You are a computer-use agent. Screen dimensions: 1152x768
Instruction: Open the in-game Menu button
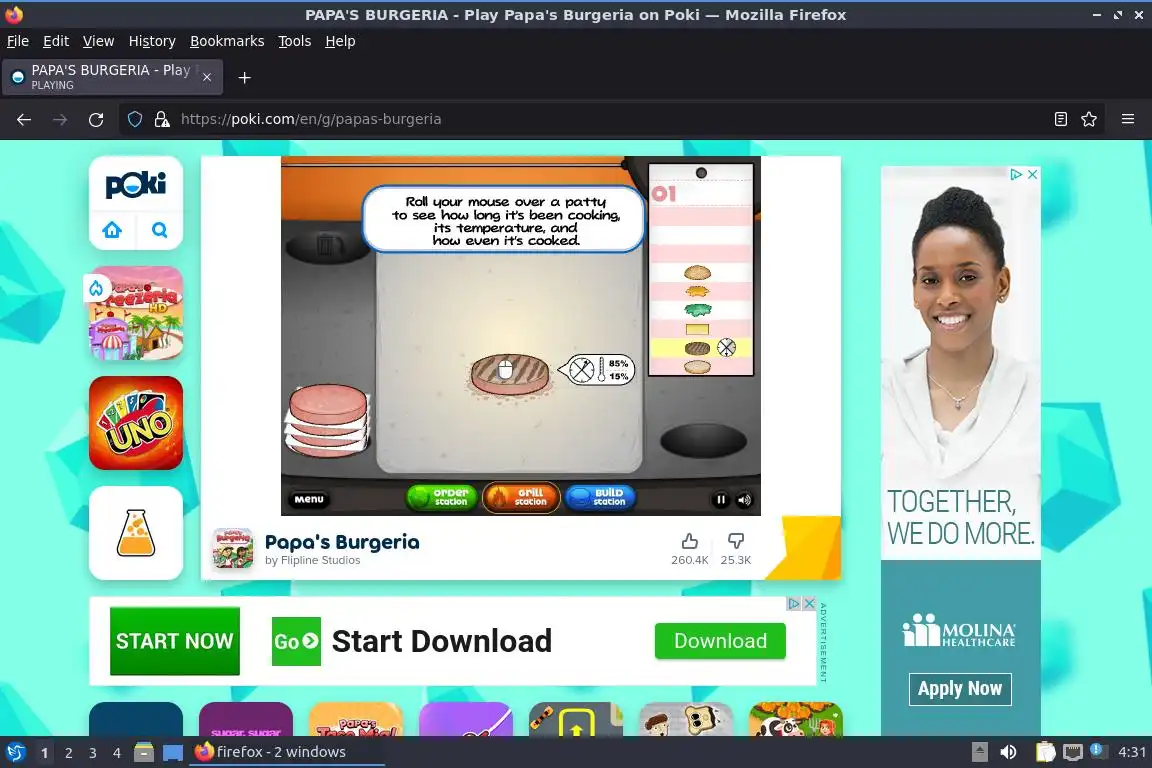pos(309,499)
